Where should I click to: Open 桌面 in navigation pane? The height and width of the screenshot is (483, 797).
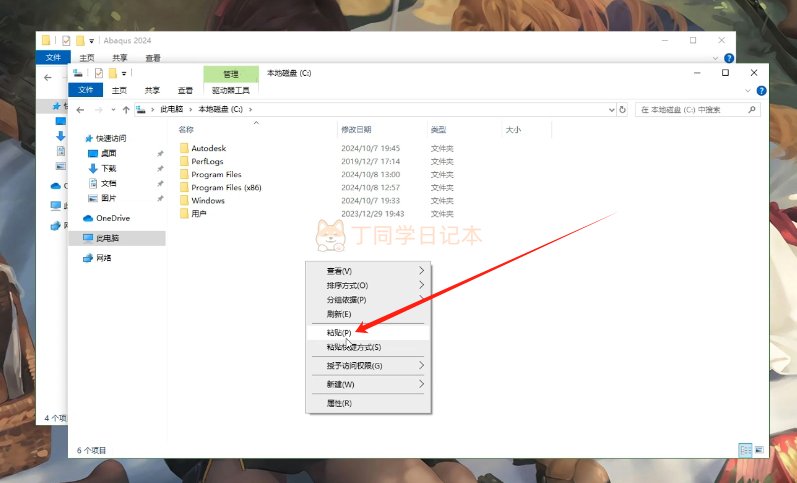point(108,153)
